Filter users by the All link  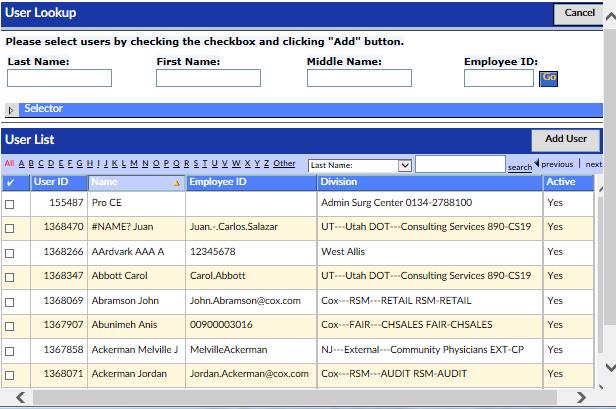click(x=9, y=164)
